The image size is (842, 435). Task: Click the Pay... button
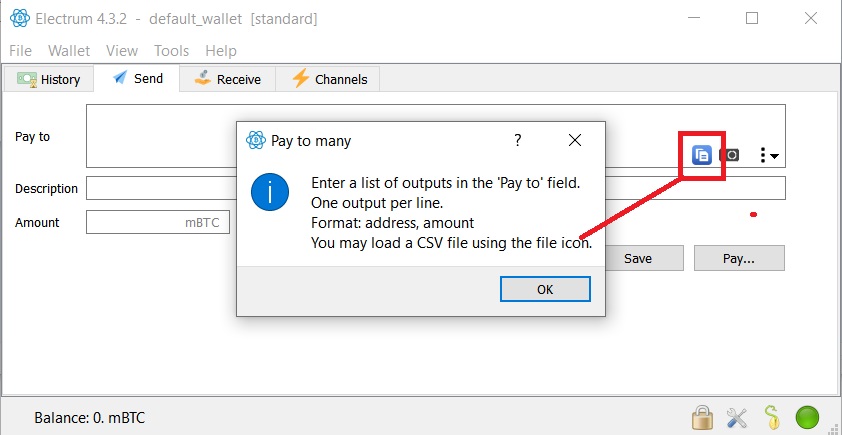739,258
